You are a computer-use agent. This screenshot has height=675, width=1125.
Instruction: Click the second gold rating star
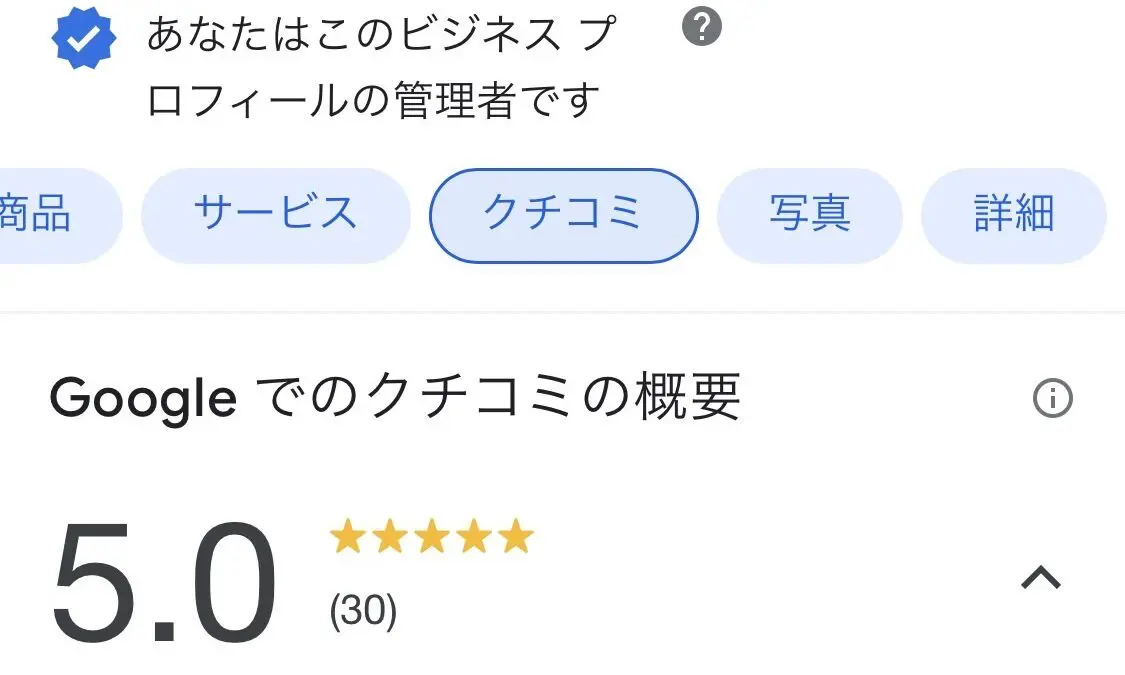click(389, 538)
